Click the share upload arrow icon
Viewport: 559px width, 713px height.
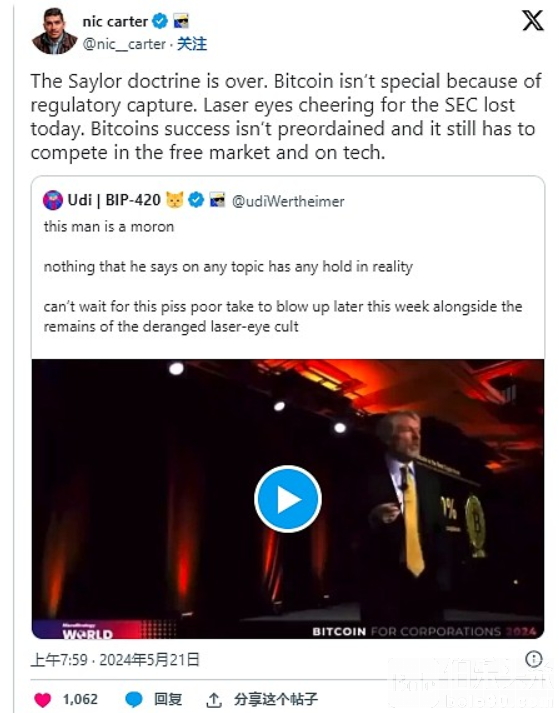[214, 700]
